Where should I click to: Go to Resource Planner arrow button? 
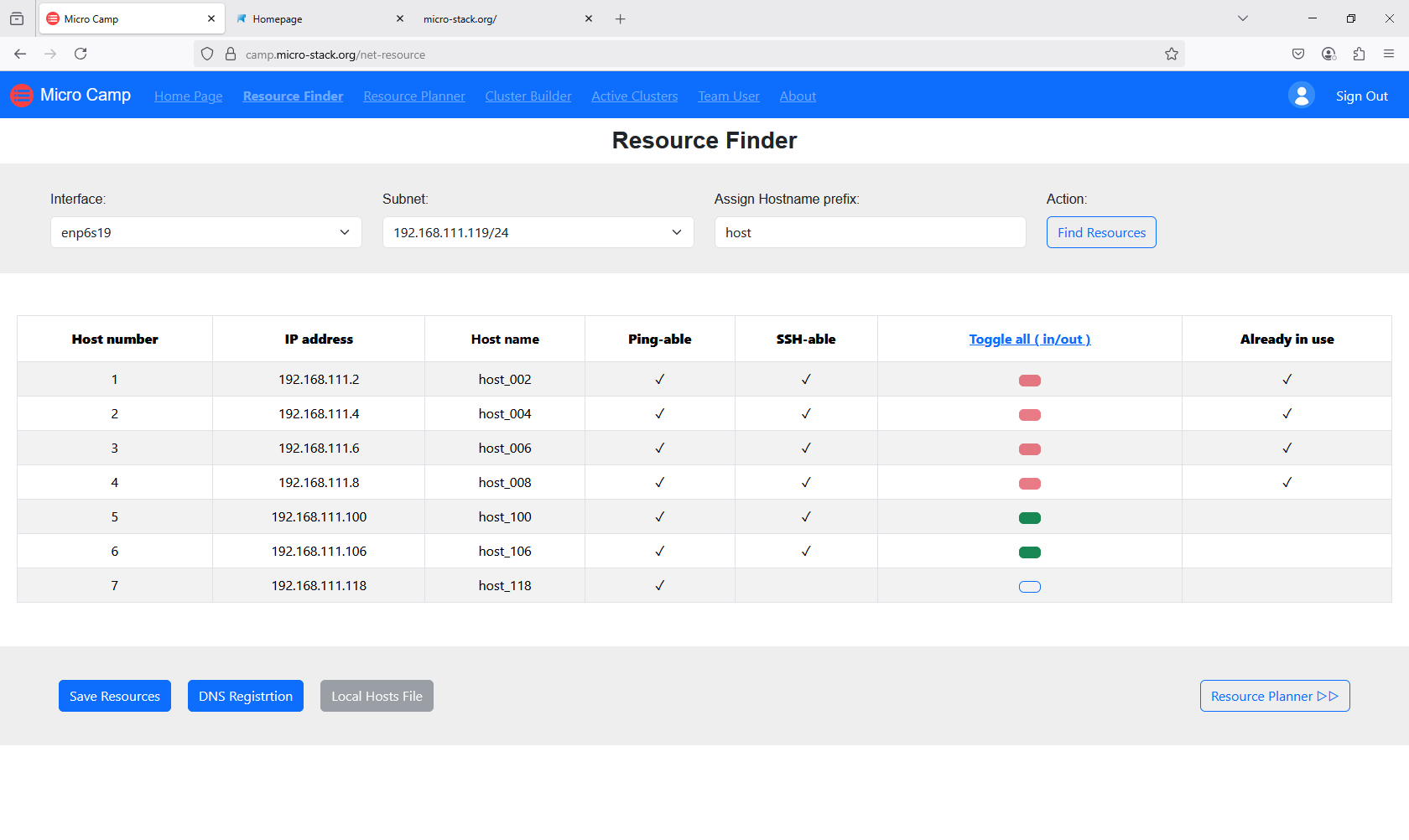pyautogui.click(x=1275, y=696)
